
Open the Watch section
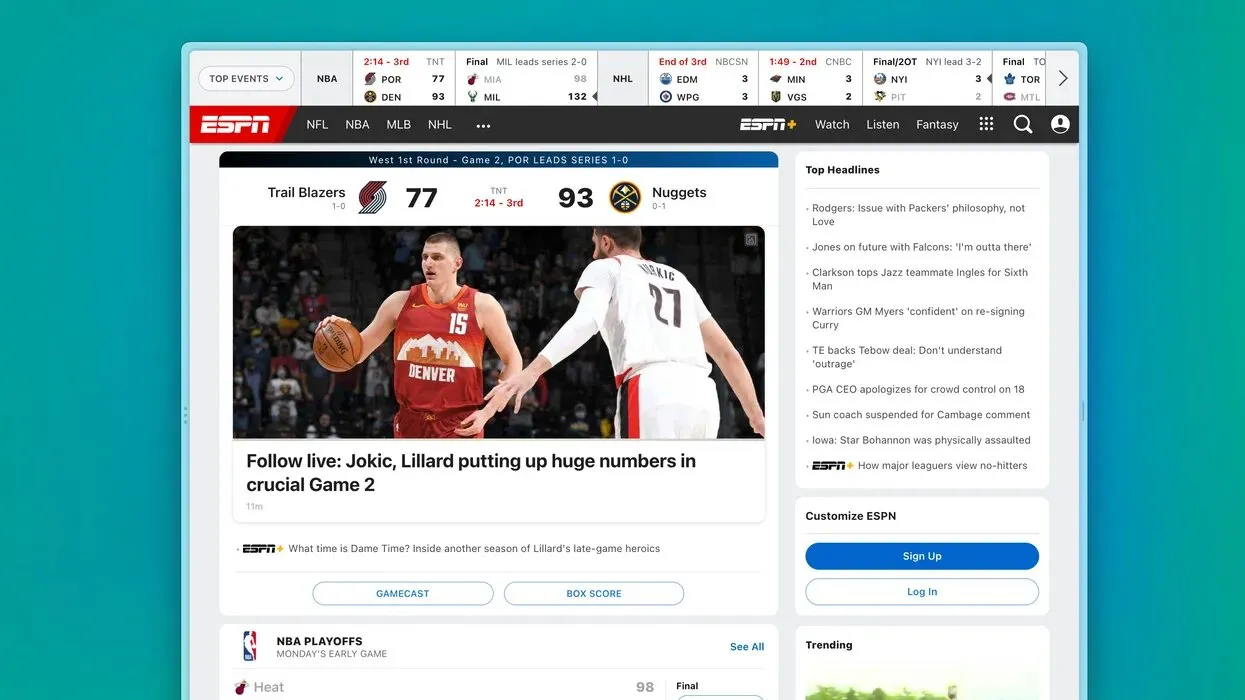pos(832,125)
